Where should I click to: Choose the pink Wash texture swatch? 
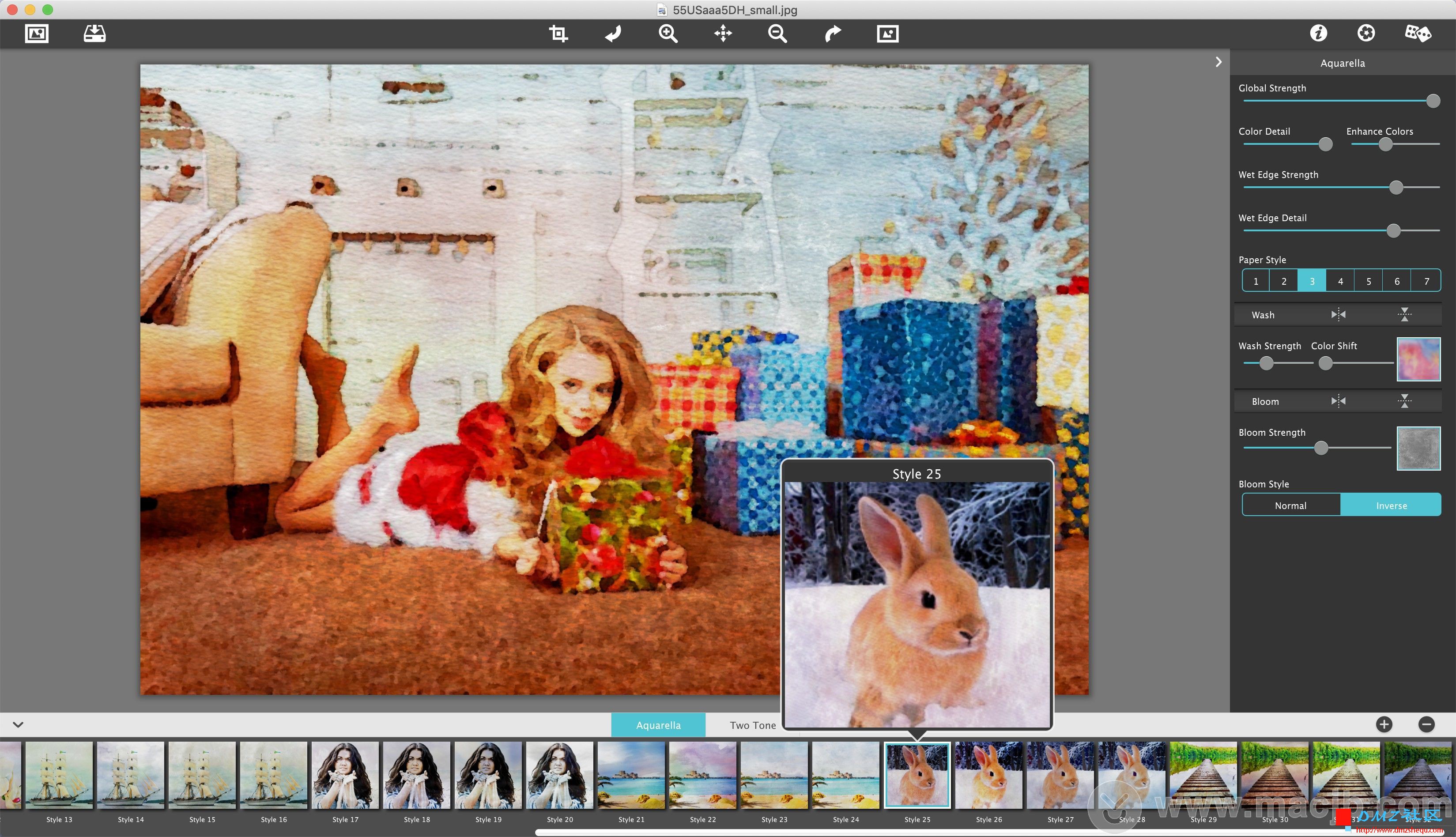click(x=1418, y=359)
